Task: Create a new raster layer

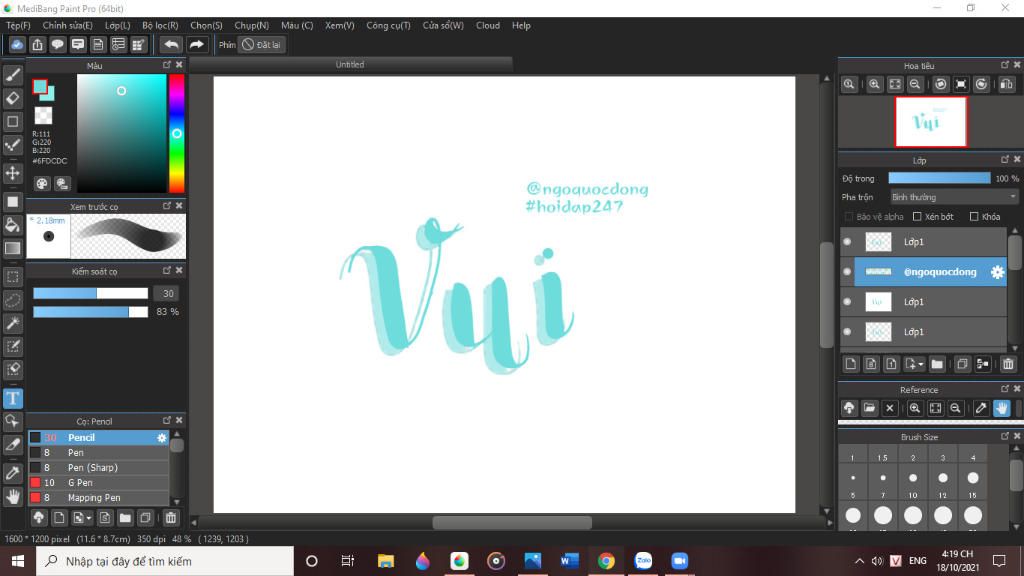Action: click(x=850, y=364)
